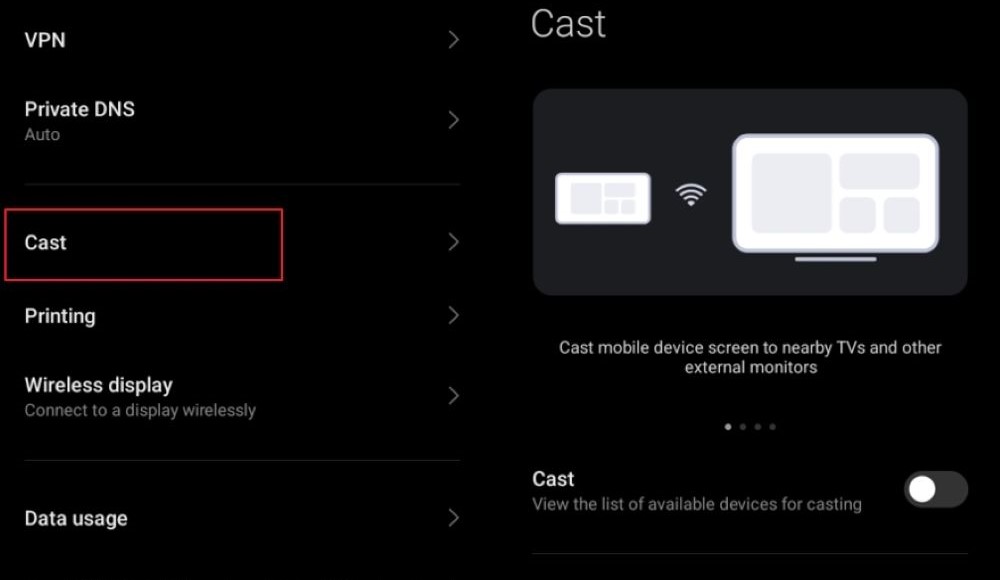1000x580 pixels.
Task: Click the 'View the list of available devices' text
Action: click(x=697, y=504)
